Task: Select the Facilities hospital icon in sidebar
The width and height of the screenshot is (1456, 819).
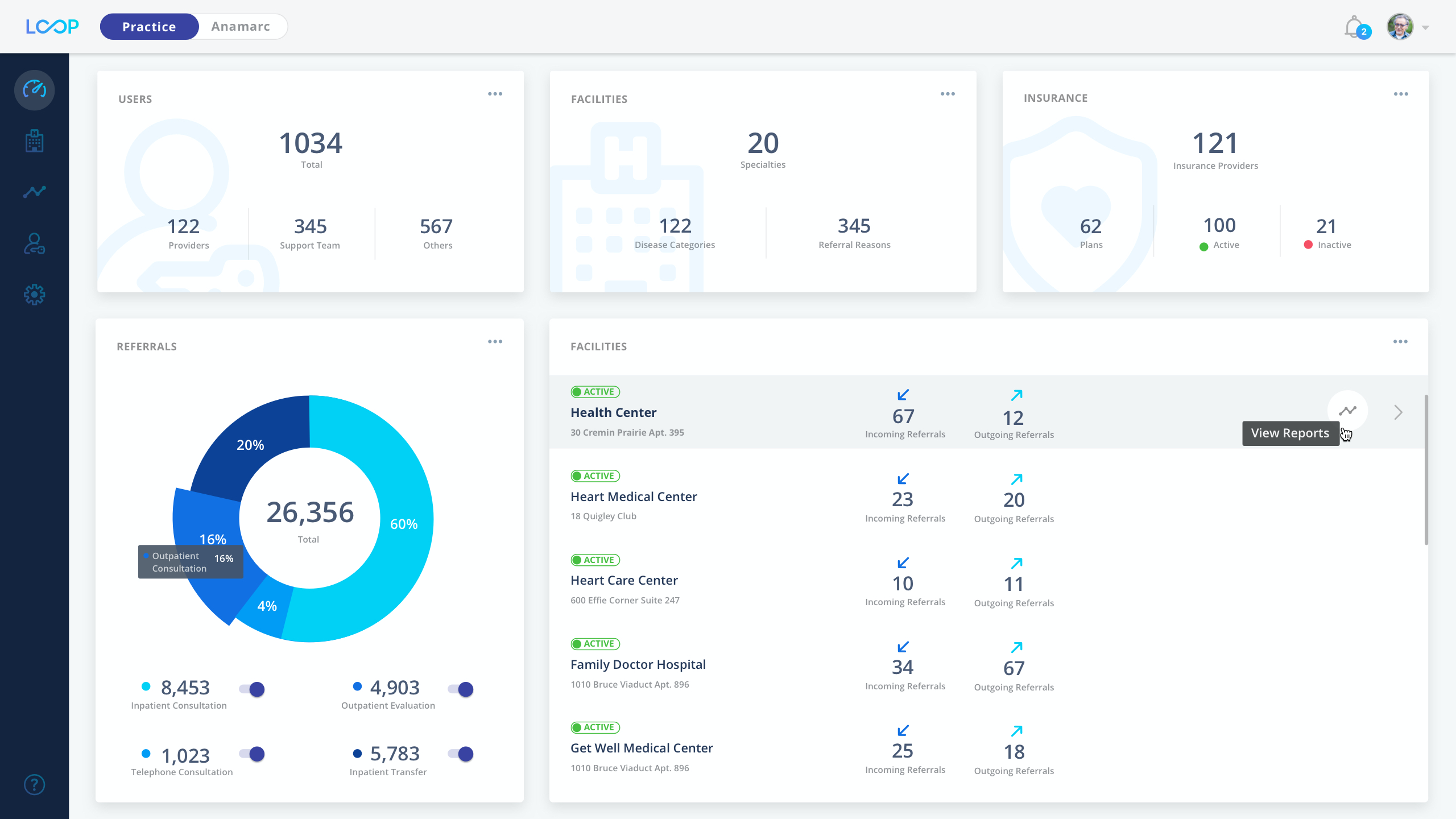Action: [34, 141]
